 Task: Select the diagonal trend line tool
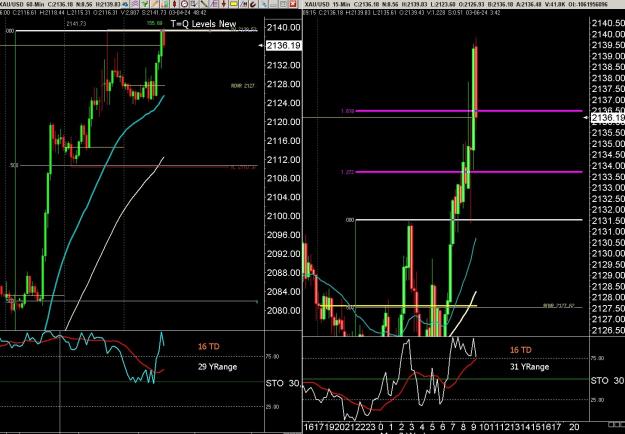pos(204,4)
